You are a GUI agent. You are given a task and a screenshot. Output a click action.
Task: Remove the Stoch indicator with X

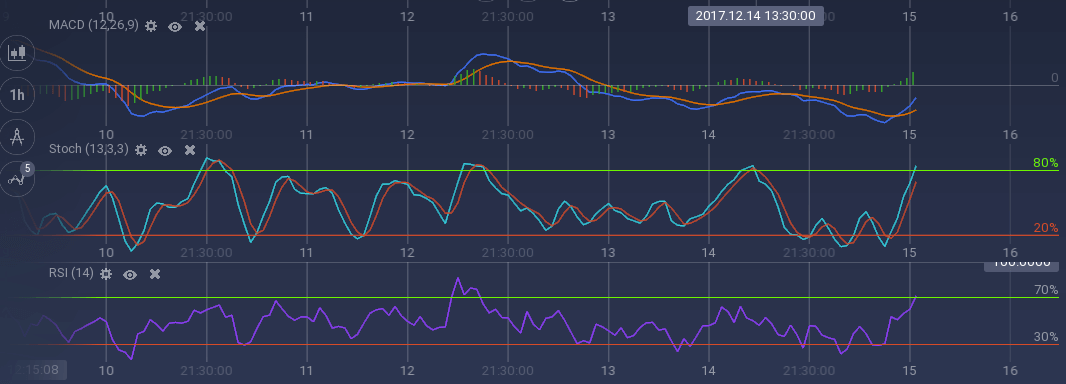[190, 150]
